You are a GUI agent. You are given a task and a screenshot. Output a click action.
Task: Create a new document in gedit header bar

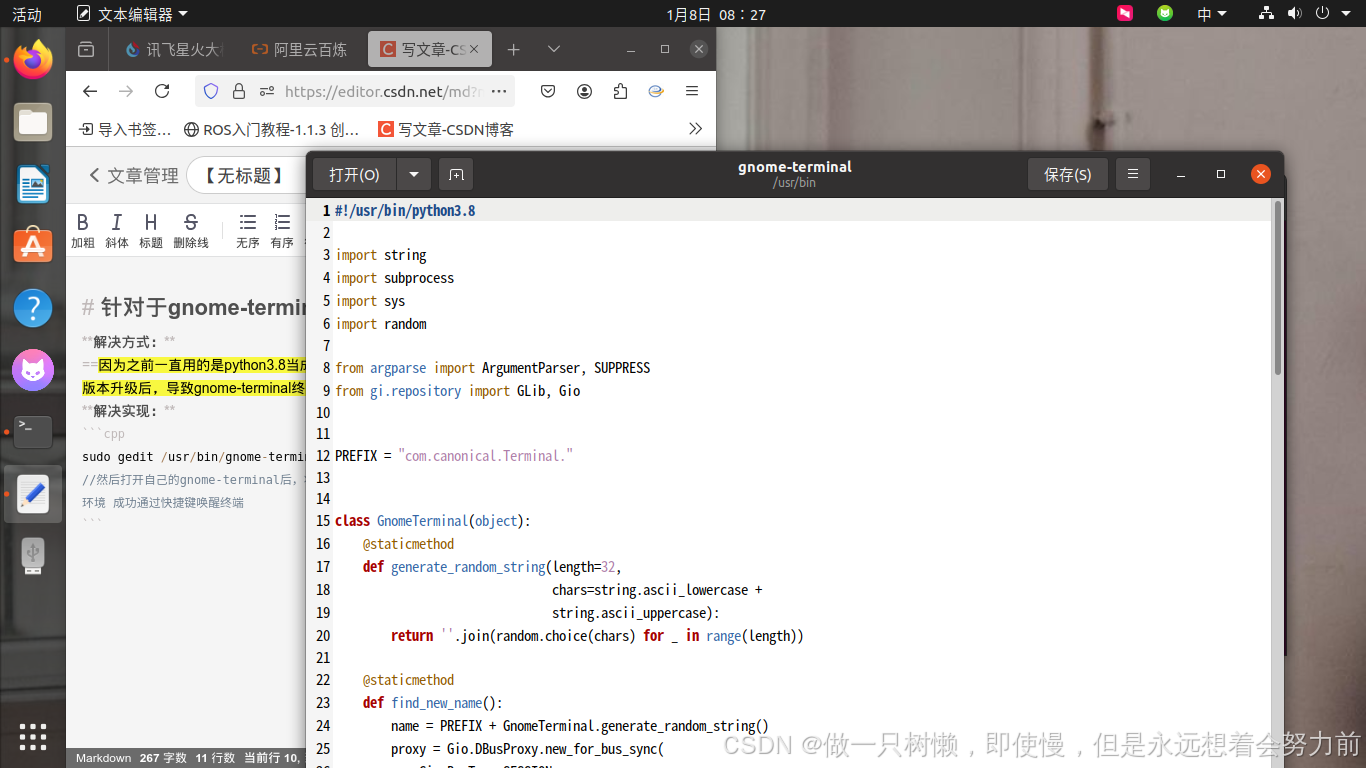click(456, 173)
